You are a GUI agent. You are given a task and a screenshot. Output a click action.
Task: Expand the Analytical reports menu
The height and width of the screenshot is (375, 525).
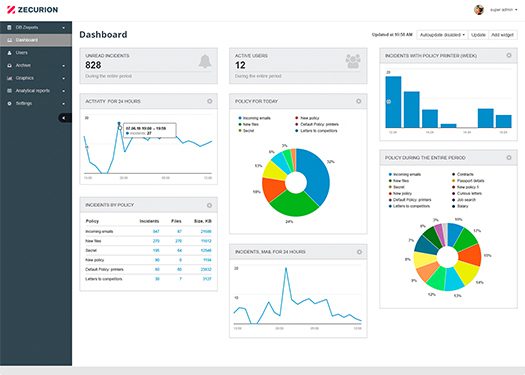[x=36, y=91]
